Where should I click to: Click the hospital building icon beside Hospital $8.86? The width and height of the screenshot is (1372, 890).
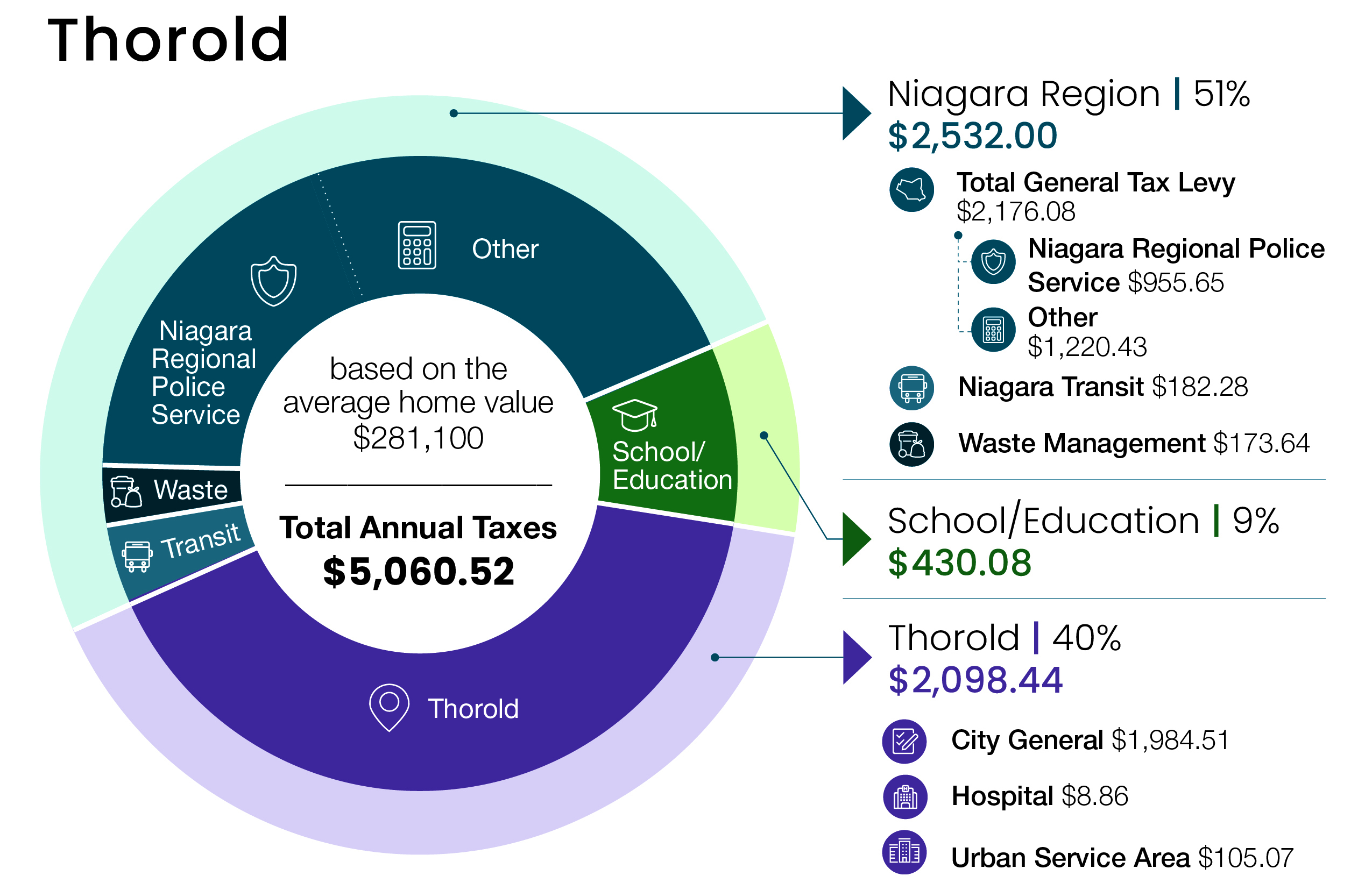[x=904, y=796]
